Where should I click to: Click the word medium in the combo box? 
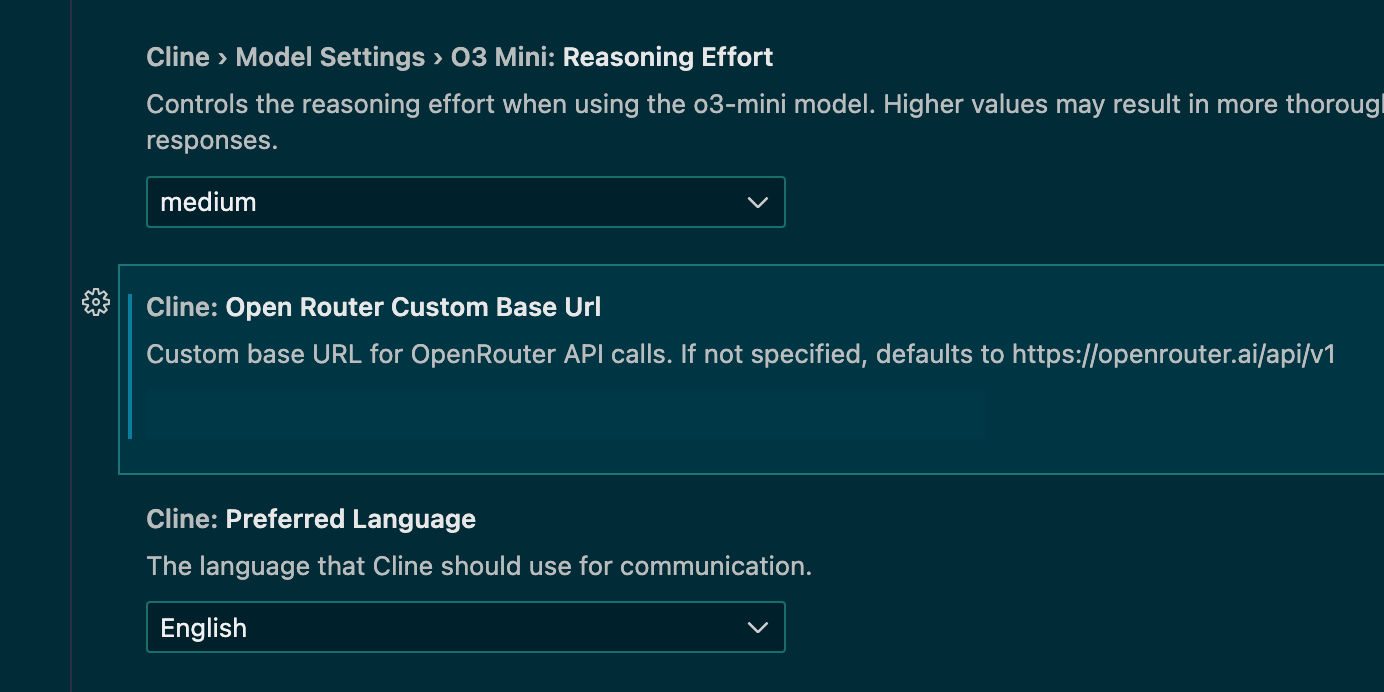[x=208, y=202]
